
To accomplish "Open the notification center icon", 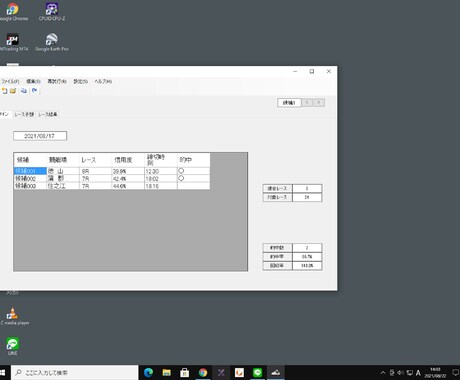I will pyautogui.click(x=455, y=373).
